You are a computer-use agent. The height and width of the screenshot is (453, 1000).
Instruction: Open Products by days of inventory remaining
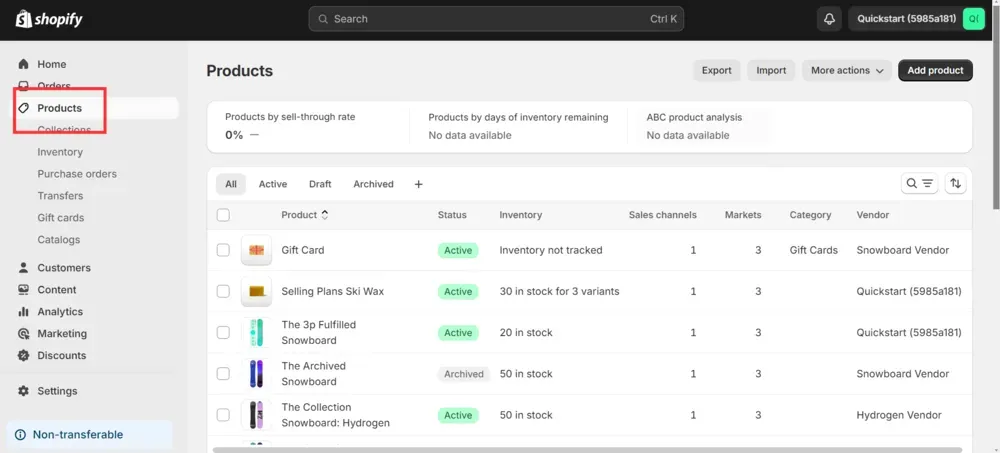(518, 126)
